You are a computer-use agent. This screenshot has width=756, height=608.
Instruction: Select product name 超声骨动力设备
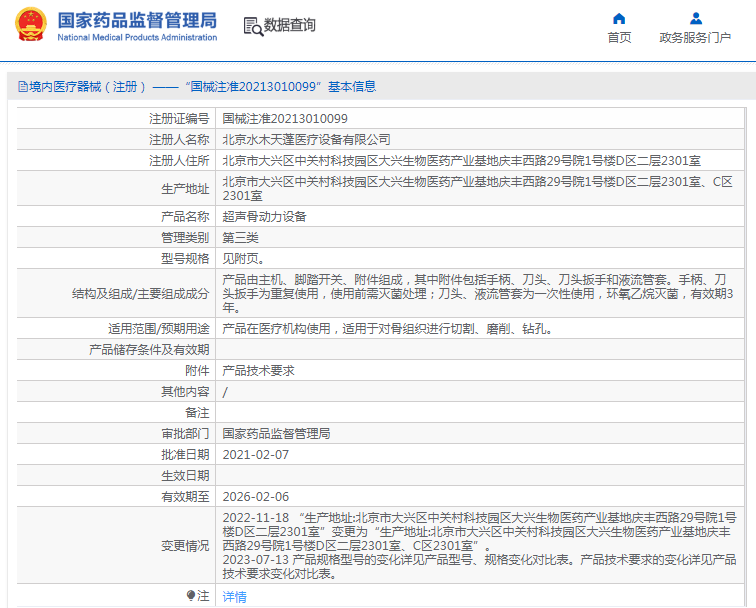[264, 216]
